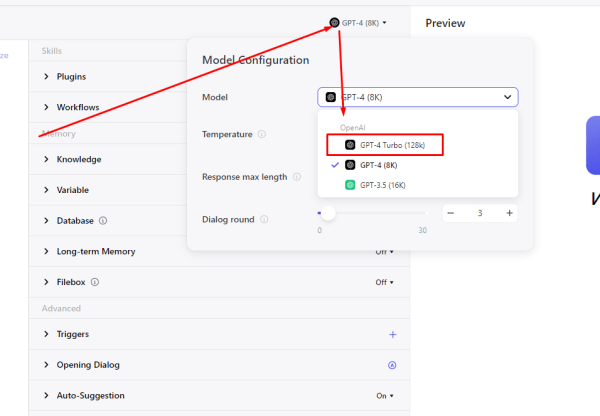Open the Model combo box

[418, 97]
